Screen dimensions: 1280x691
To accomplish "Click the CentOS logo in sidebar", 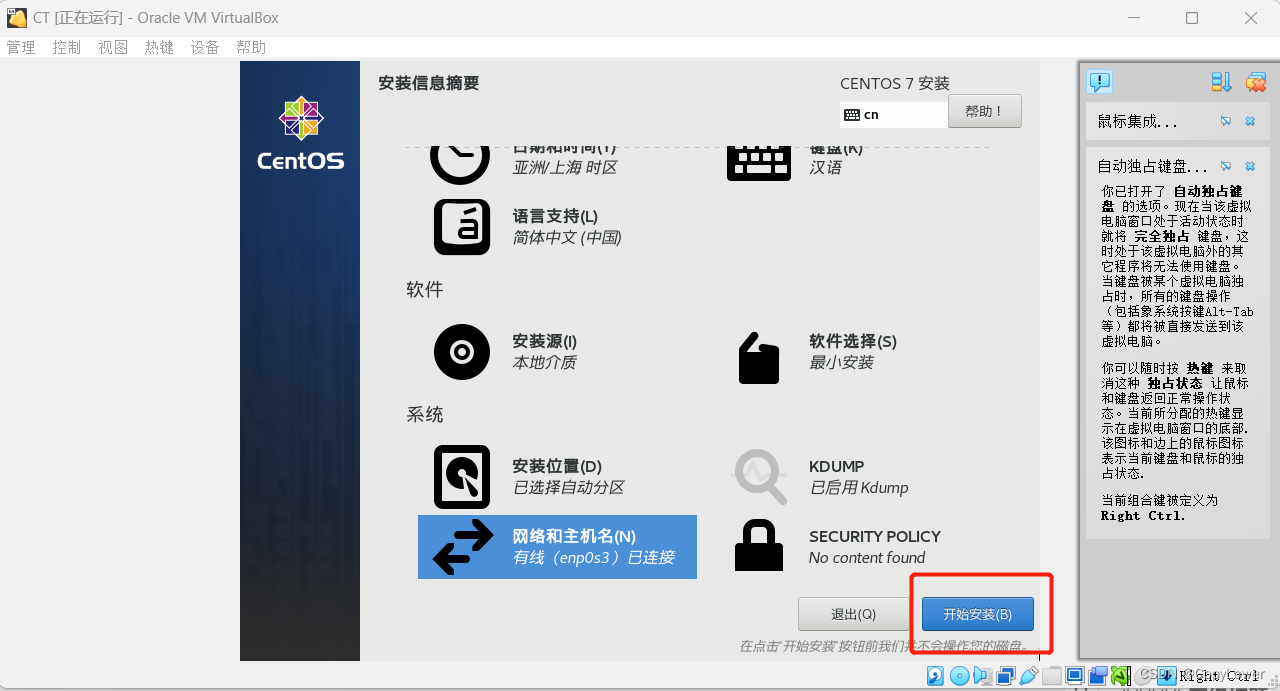I will [x=300, y=133].
